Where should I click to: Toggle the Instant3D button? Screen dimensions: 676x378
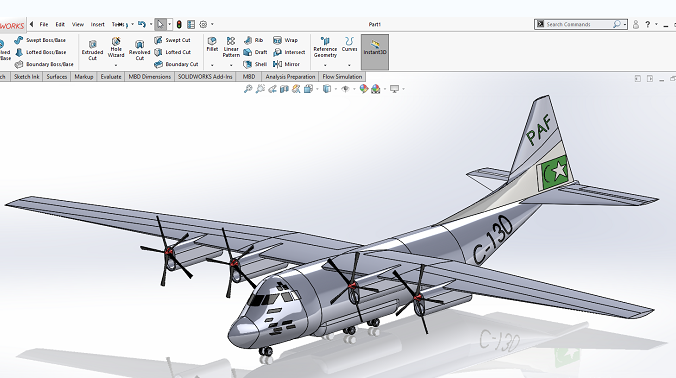[375, 52]
